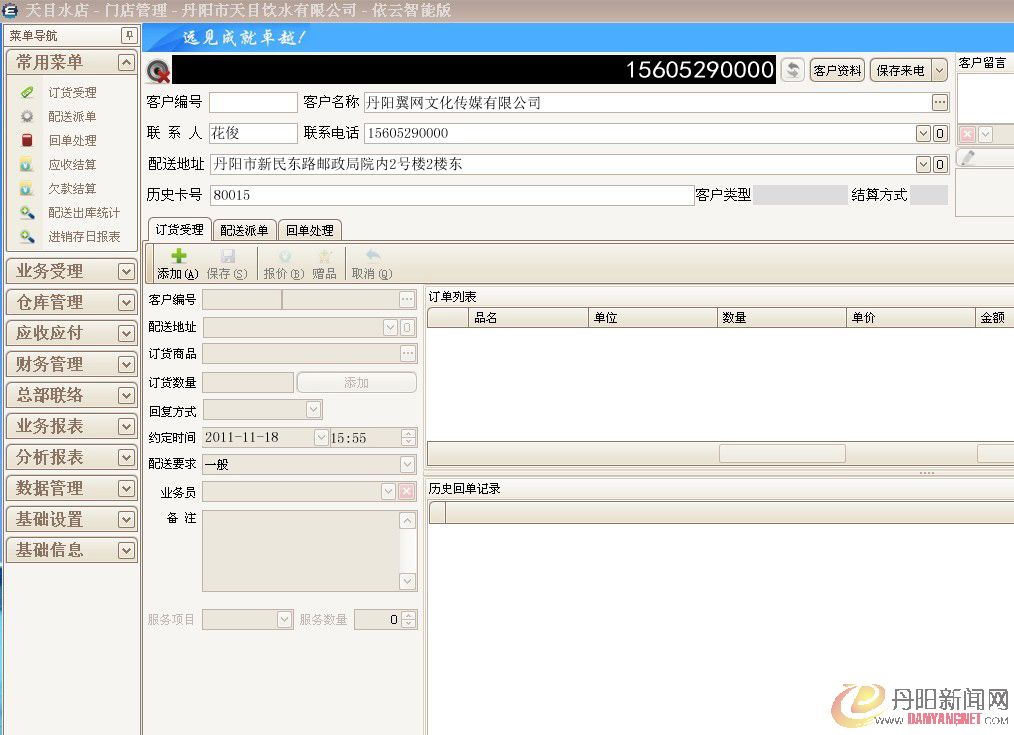Open 回单处理 in the sidebar menu
1014x735 pixels.
72,140
